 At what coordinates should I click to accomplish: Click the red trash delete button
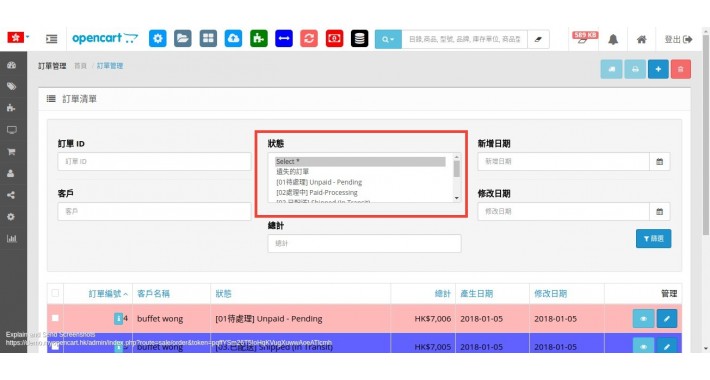(681, 69)
